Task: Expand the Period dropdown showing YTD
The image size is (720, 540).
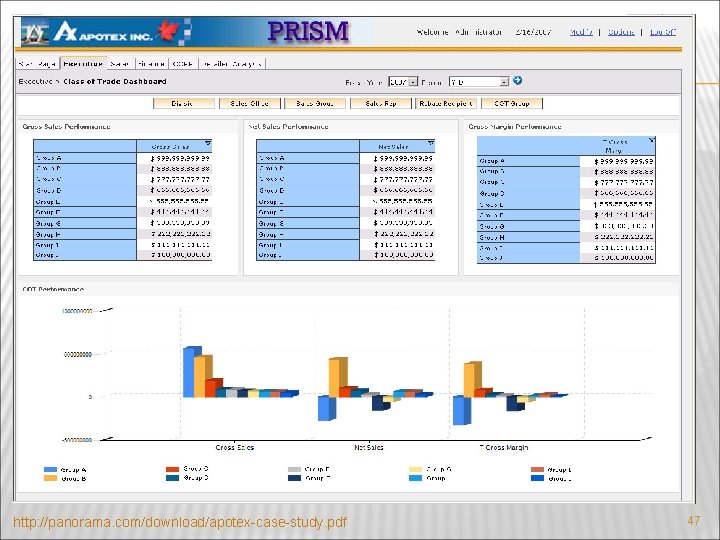Action: tap(479, 82)
